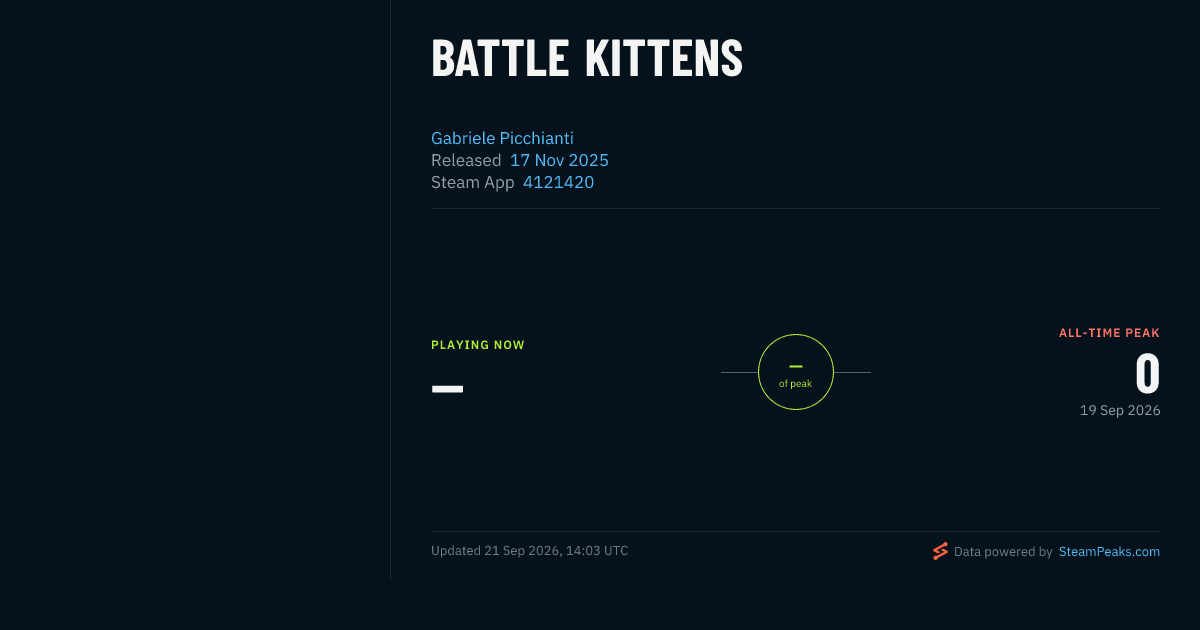Click the line left of peak circle
This screenshot has width=1200, height=630.
739,372
